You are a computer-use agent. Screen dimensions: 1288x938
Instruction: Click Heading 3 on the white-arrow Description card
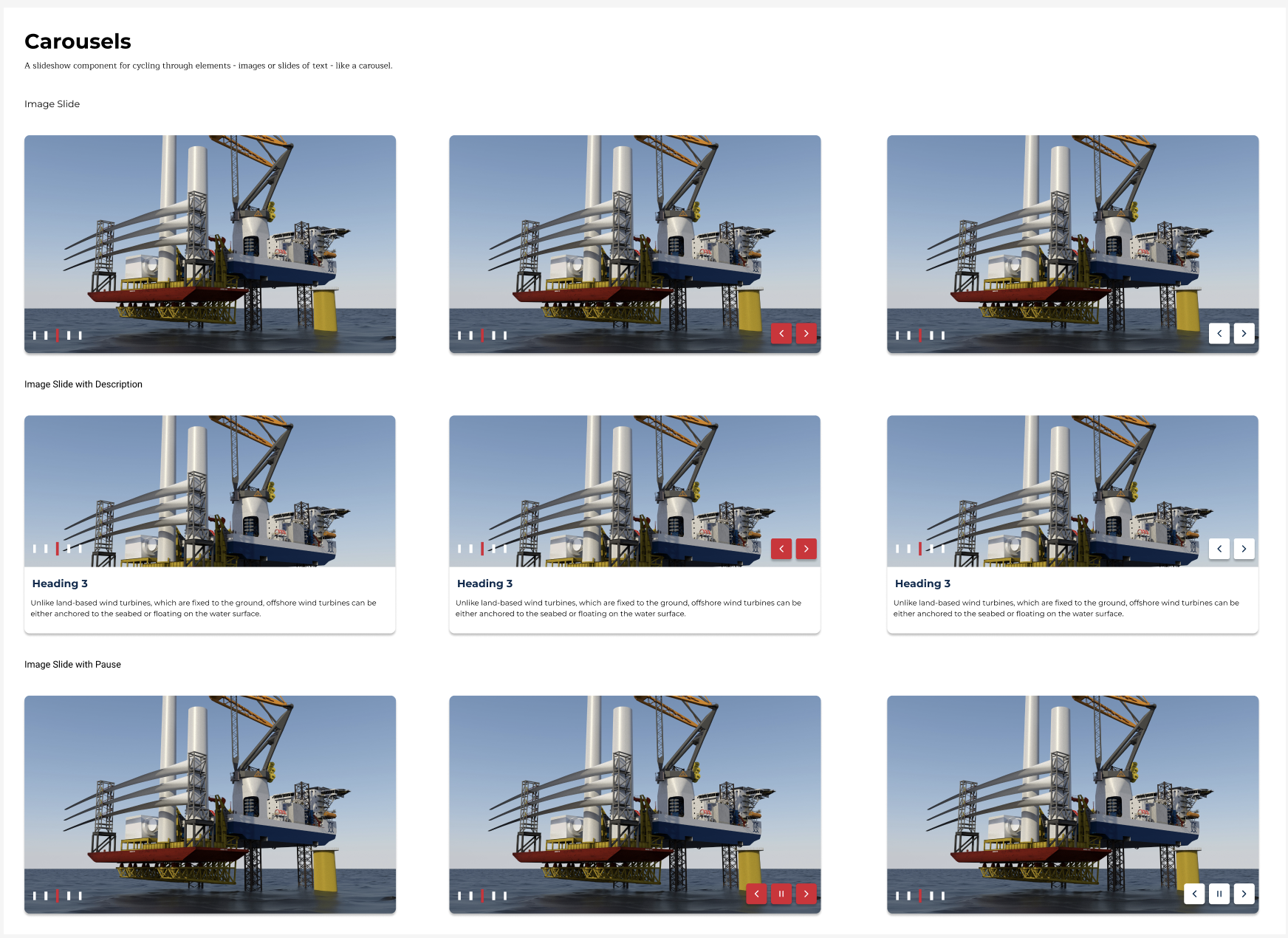pos(922,583)
